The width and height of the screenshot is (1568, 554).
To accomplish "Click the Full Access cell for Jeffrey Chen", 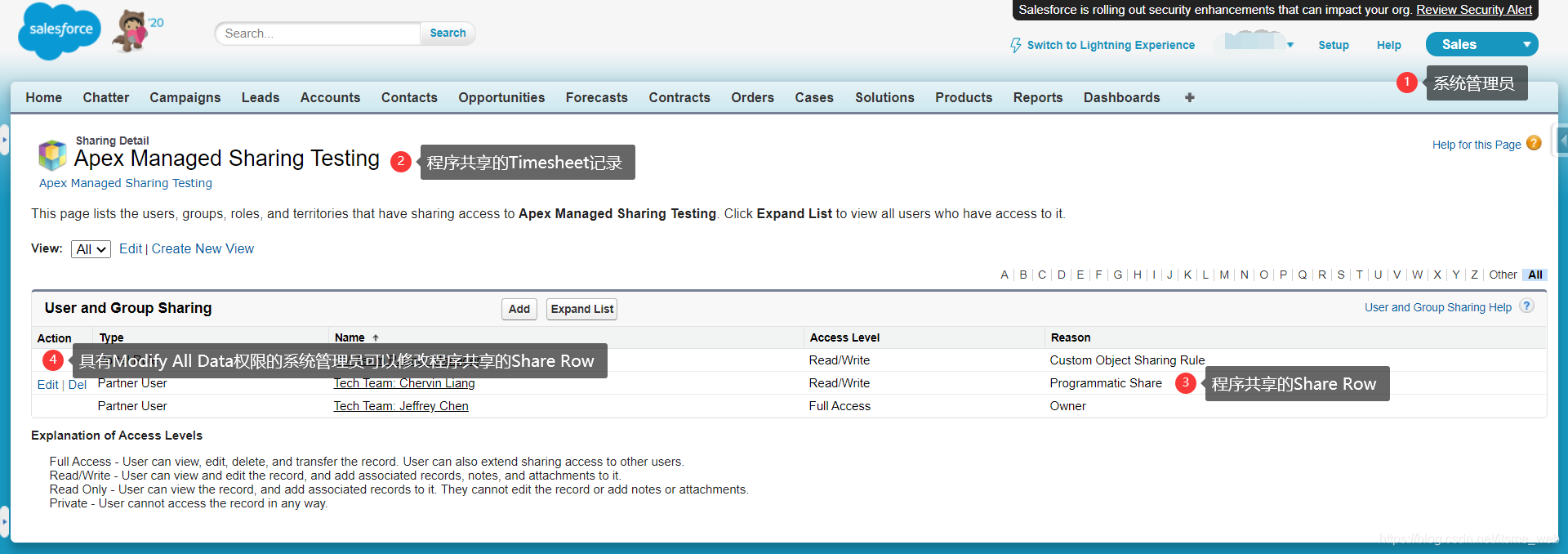I will tap(840, 406).
